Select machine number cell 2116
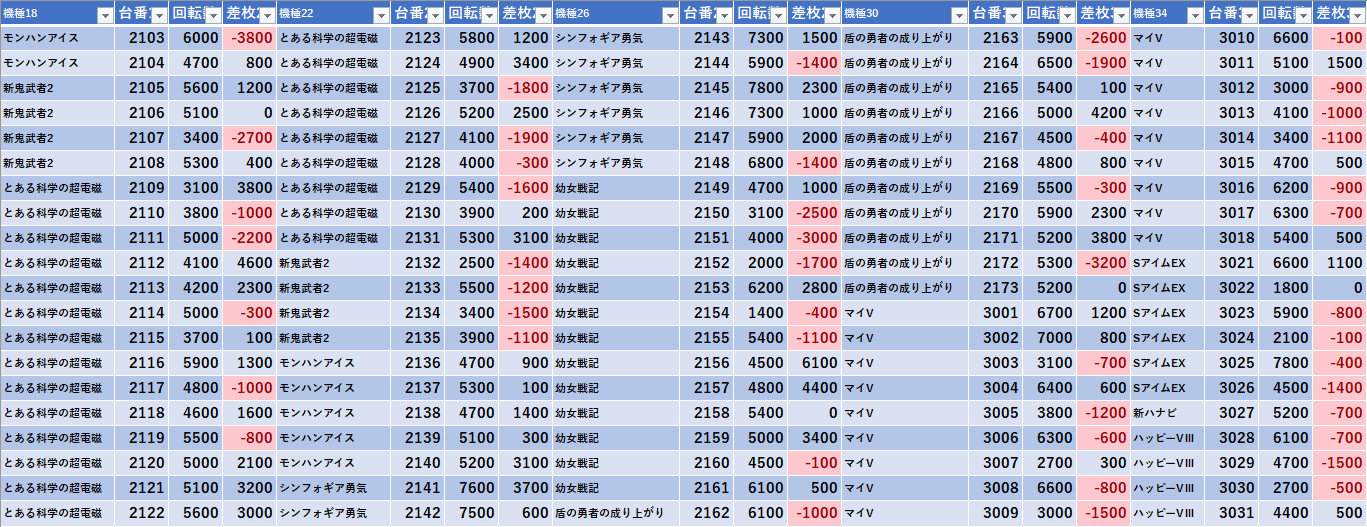This screenshot has width=1367, height=527. click(141, 363)
